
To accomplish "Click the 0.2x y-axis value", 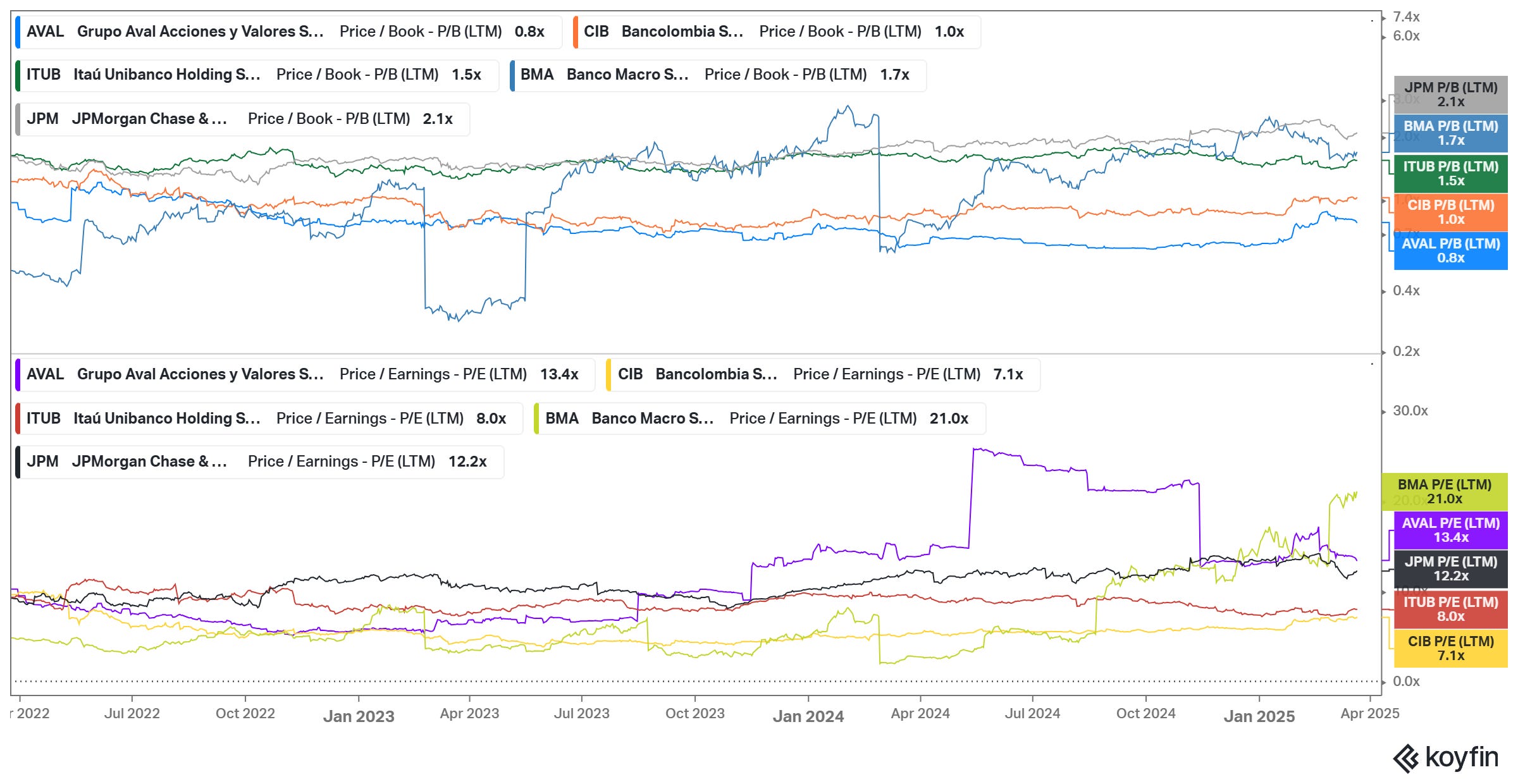I will [1406, 352].
